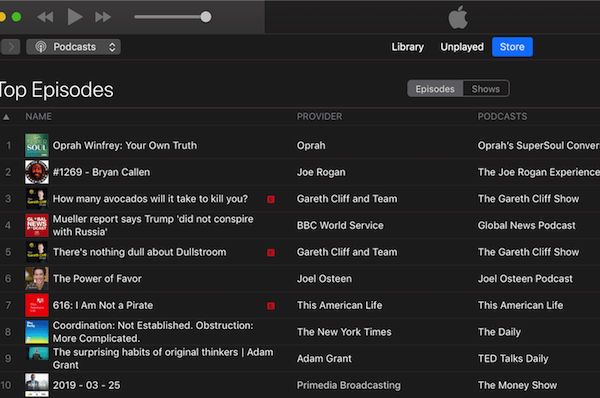
Task: Click the TED Talks Daily artwork thumbnail
Action: (x=37, y=354)
